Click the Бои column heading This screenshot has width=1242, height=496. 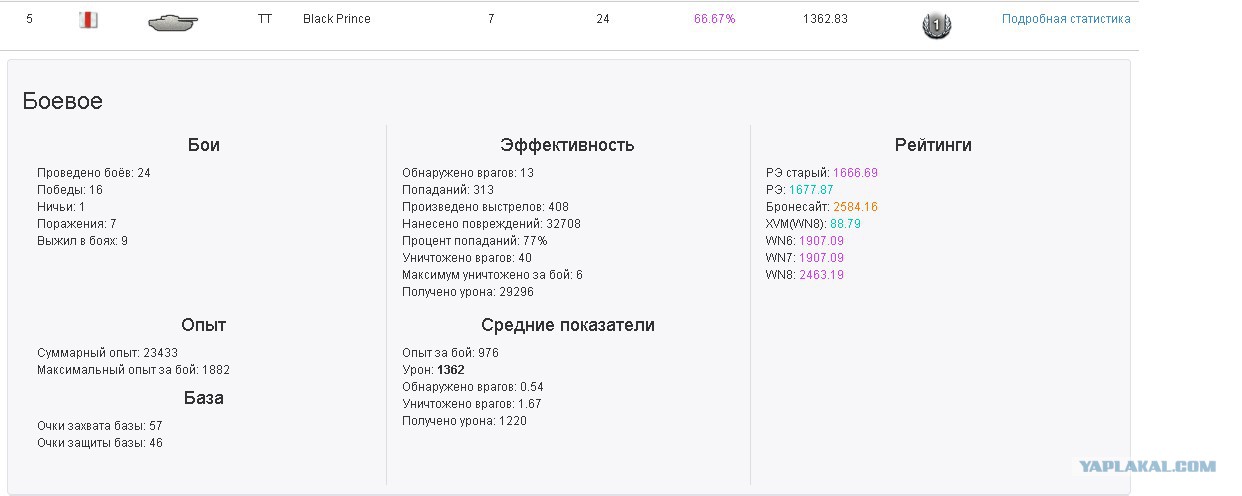tap(203, 145)
